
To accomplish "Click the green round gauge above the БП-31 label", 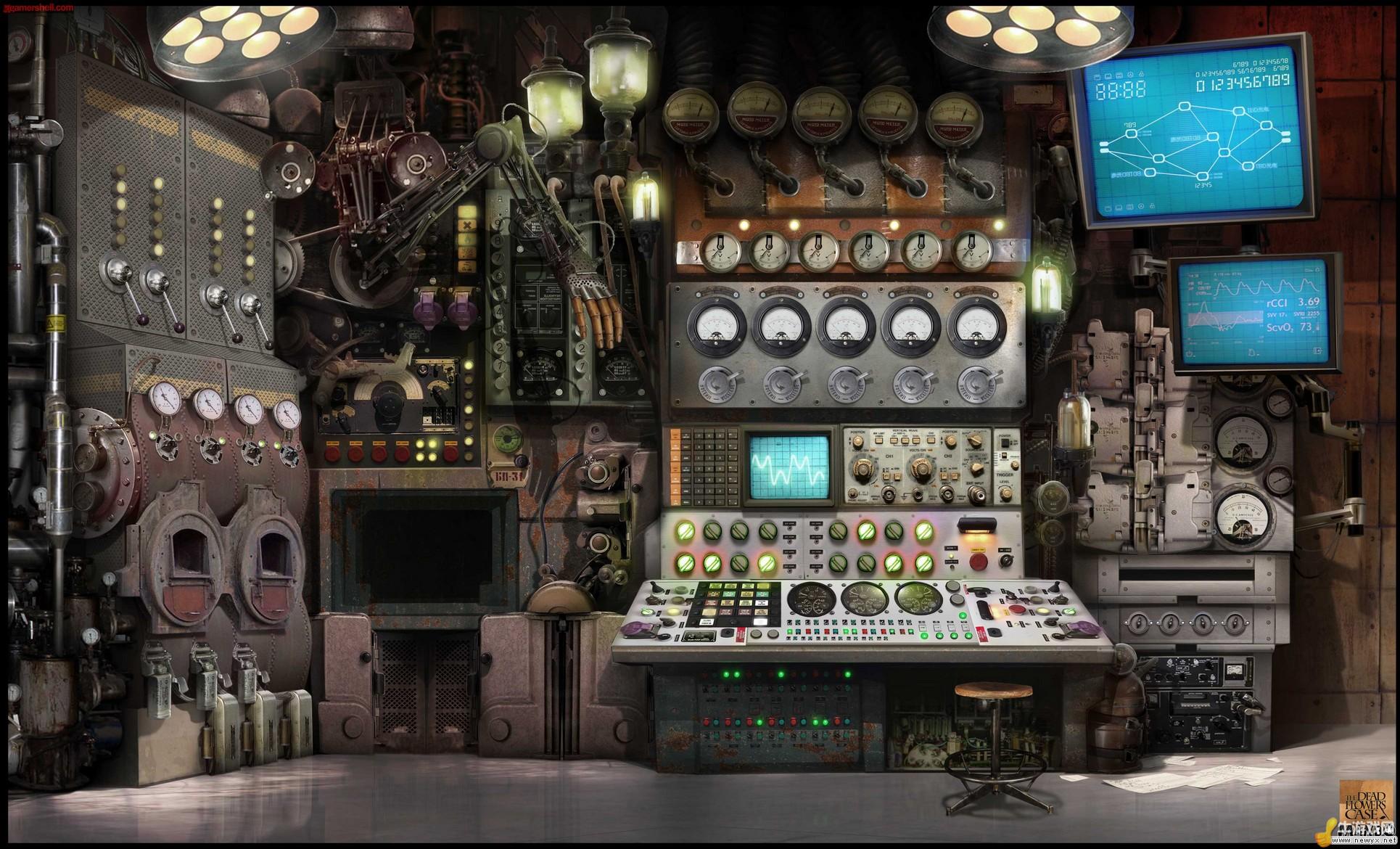I will tap(507, 440).
